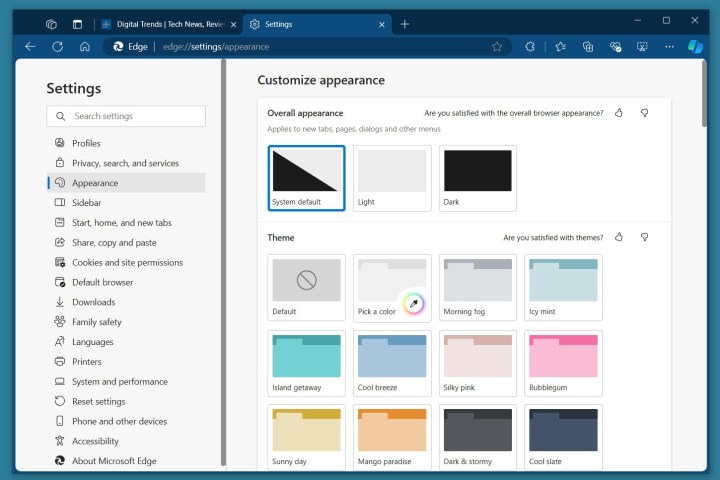Open the color picker eyedropper circle
Screen dimensions: 720x480
click(x=412, y=303)
